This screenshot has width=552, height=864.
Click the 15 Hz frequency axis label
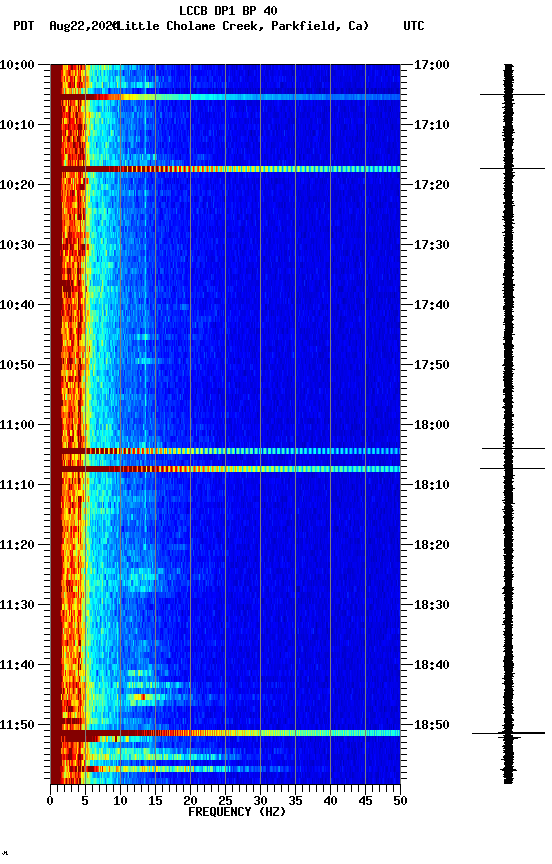[x=155, y=801]
